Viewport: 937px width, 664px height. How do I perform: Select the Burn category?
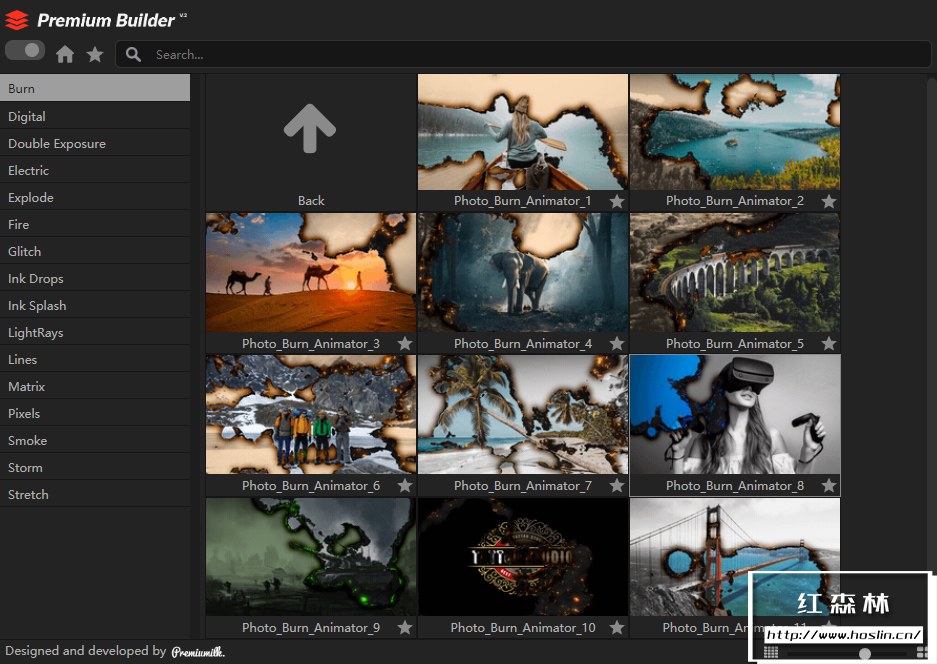tap(95, 88)
